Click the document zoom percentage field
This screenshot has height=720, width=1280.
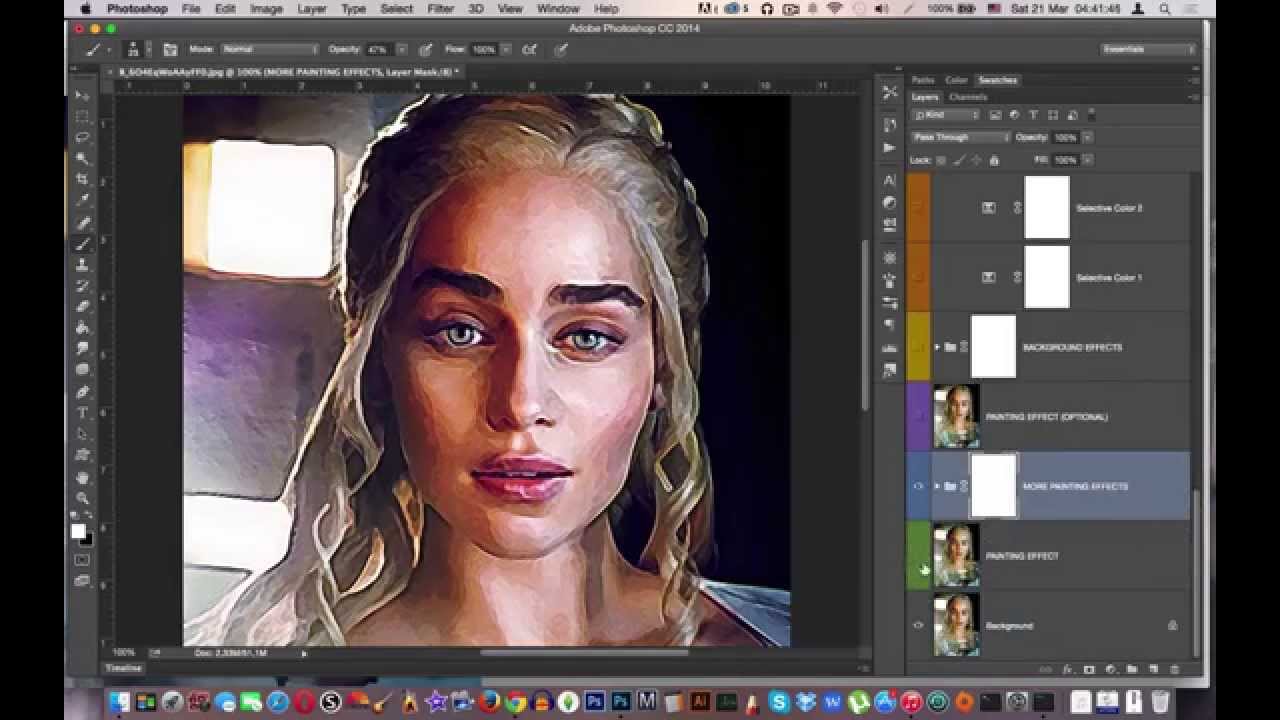(x=124, y=653)
